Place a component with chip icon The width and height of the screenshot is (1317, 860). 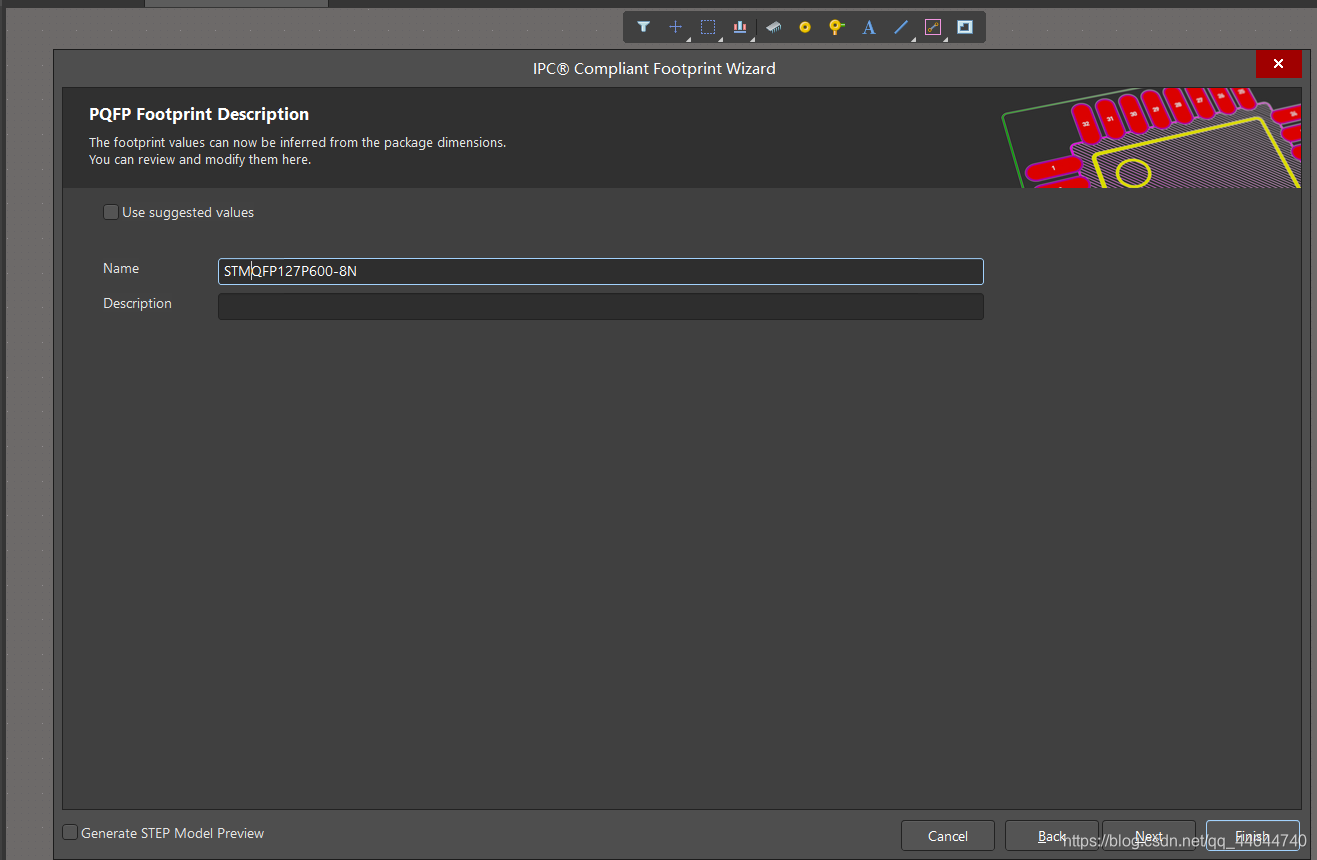[773, 27]
